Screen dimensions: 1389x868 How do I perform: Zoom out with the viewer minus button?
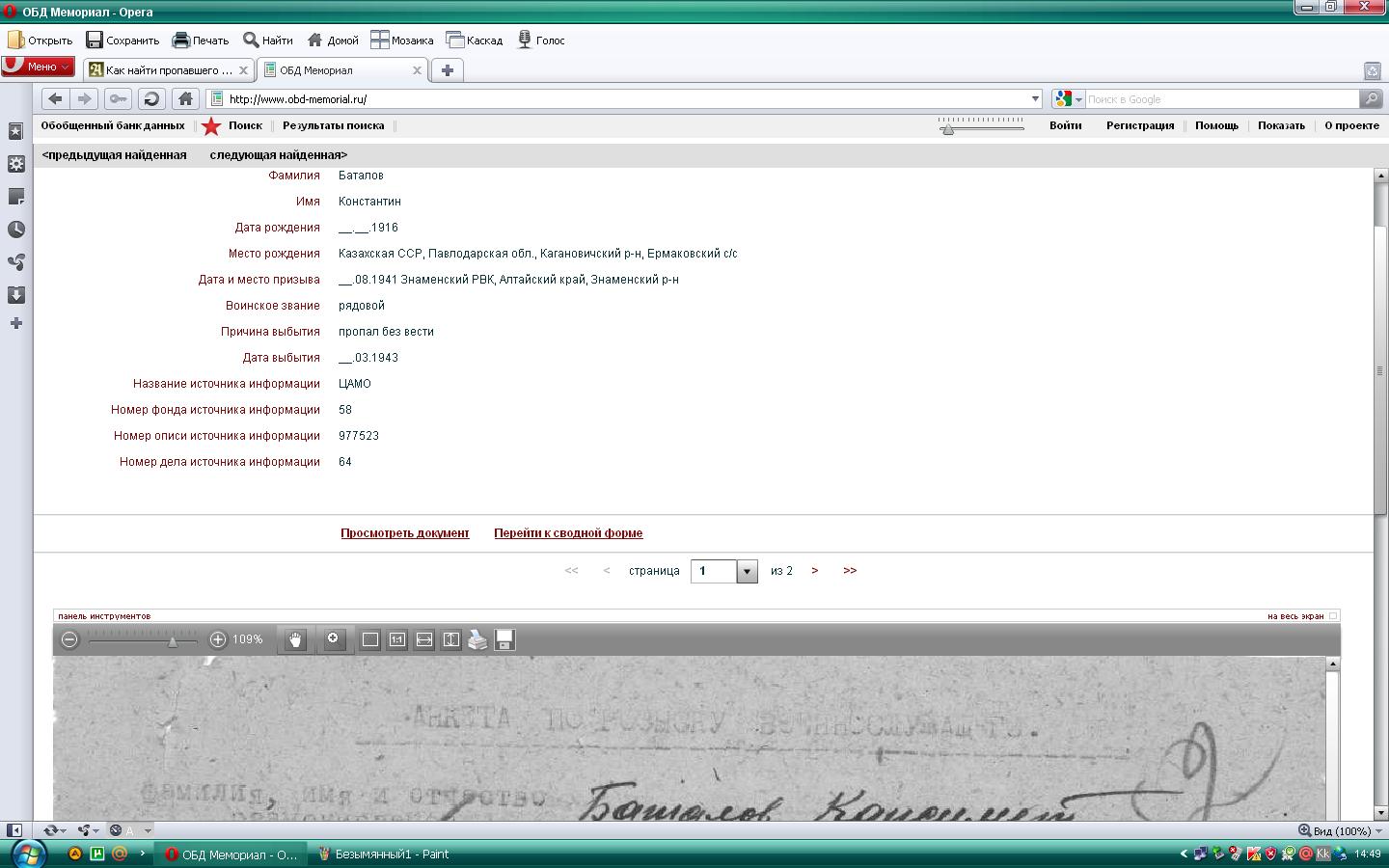(69, 639)
